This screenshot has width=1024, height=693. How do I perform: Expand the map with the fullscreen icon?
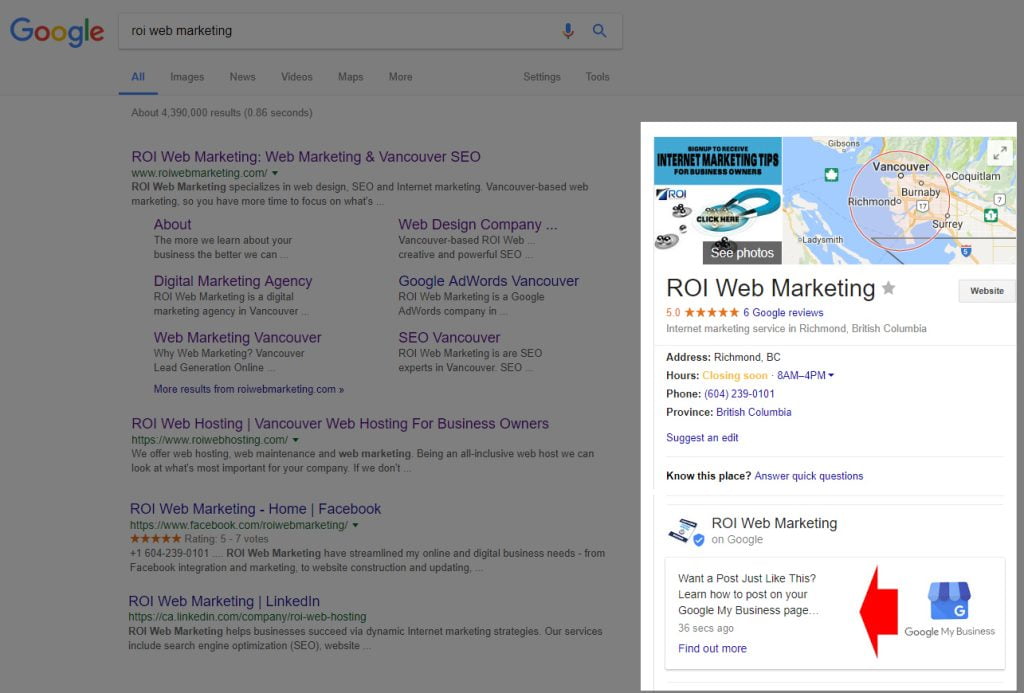tap(999, 153)
